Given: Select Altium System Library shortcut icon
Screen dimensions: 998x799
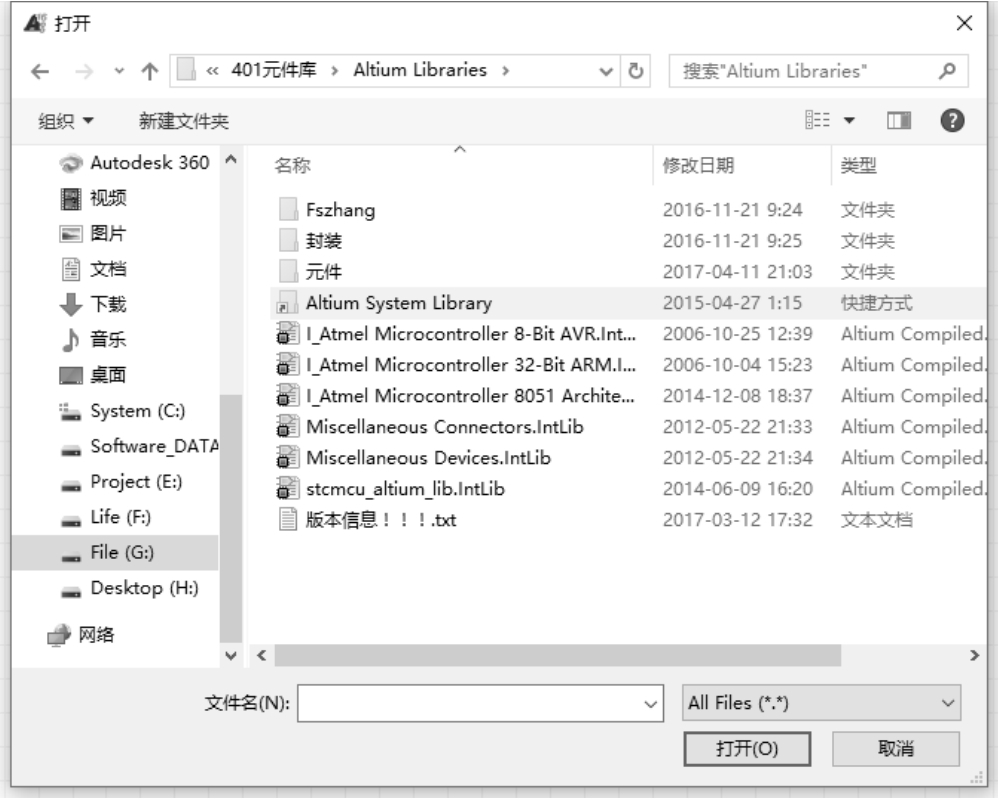Looking at the screenshot, I should tap(288, 303).
